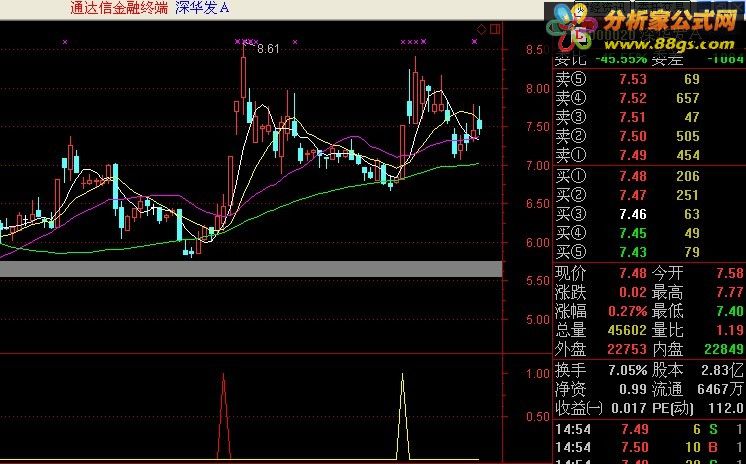Select the 买⑤ bid price 7.43
Viewport: 746px width, 464px height.
click(633, 252)
